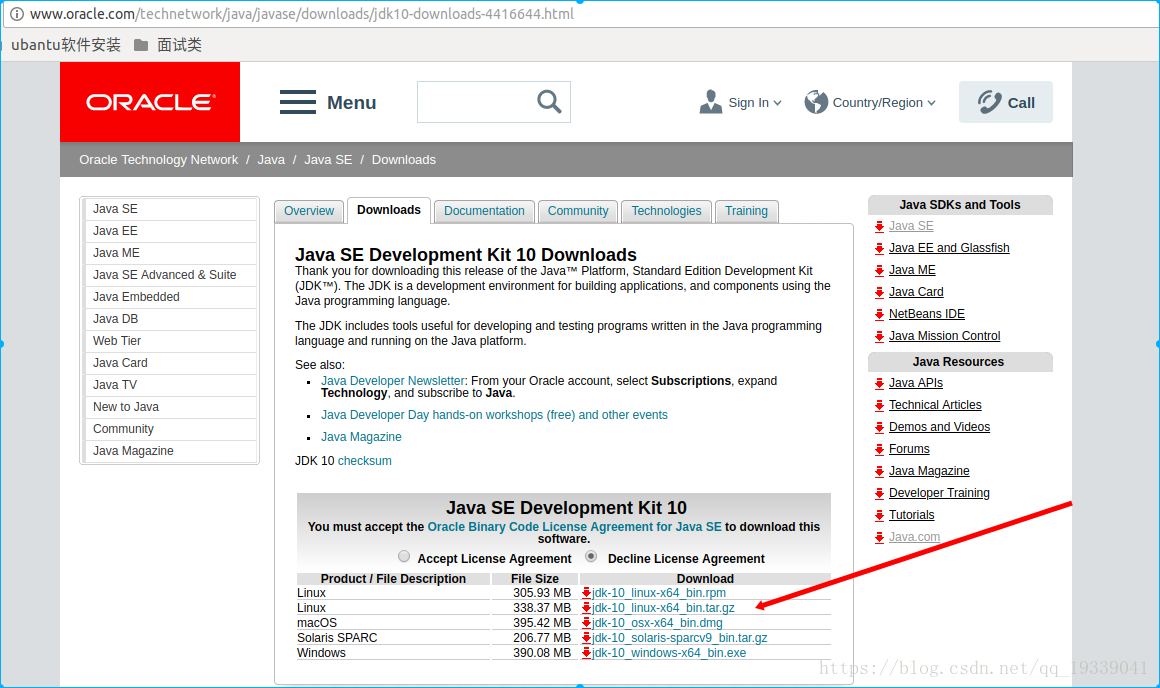Click Java Magazine link in See also list
1160x688 pixels.
(361, 437)
